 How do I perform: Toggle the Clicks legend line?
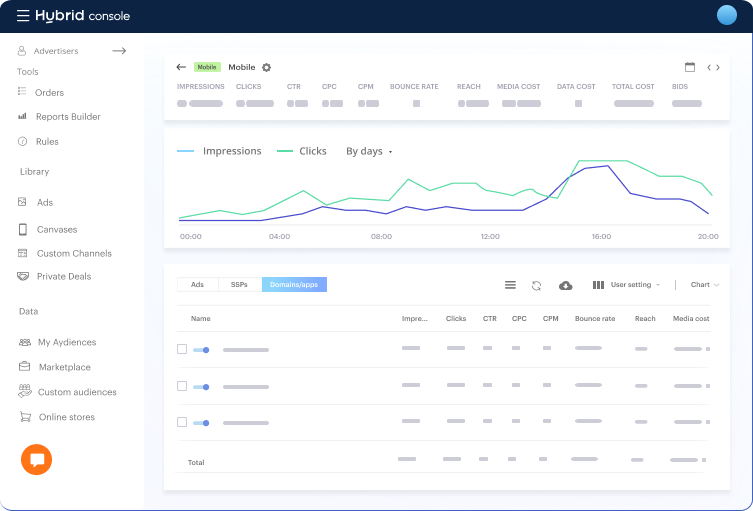point(302,151)
